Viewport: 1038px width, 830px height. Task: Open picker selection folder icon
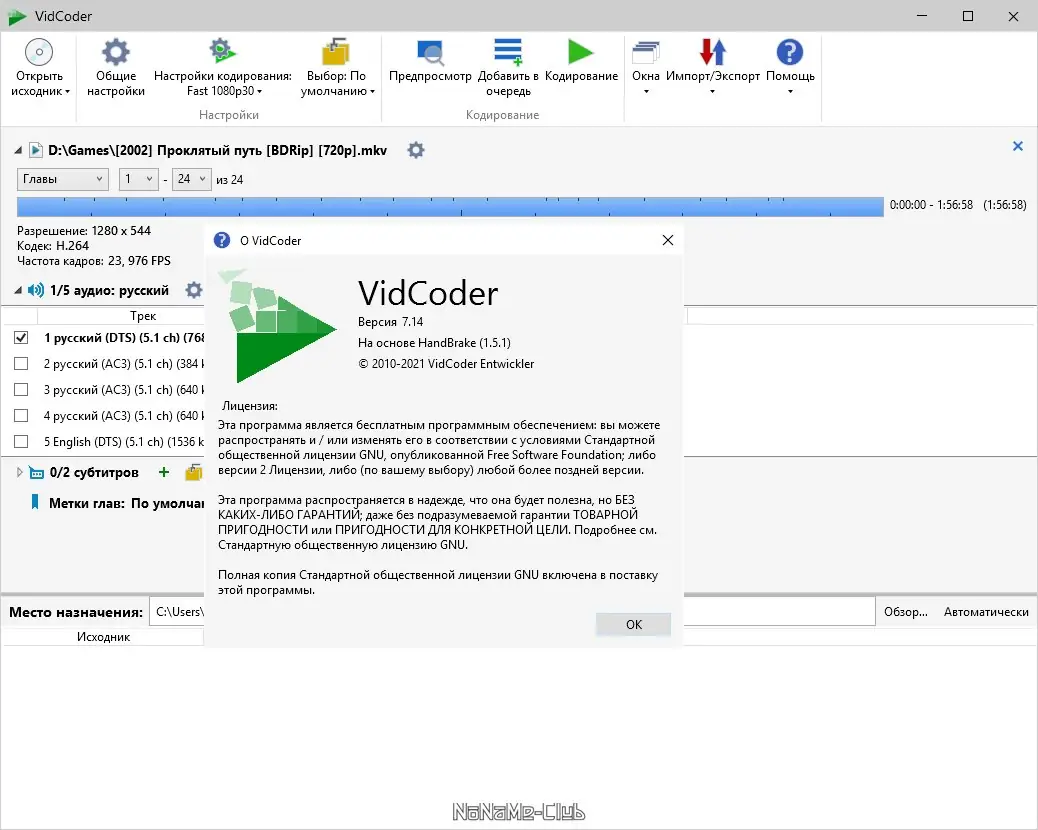[x=336, y=52]
